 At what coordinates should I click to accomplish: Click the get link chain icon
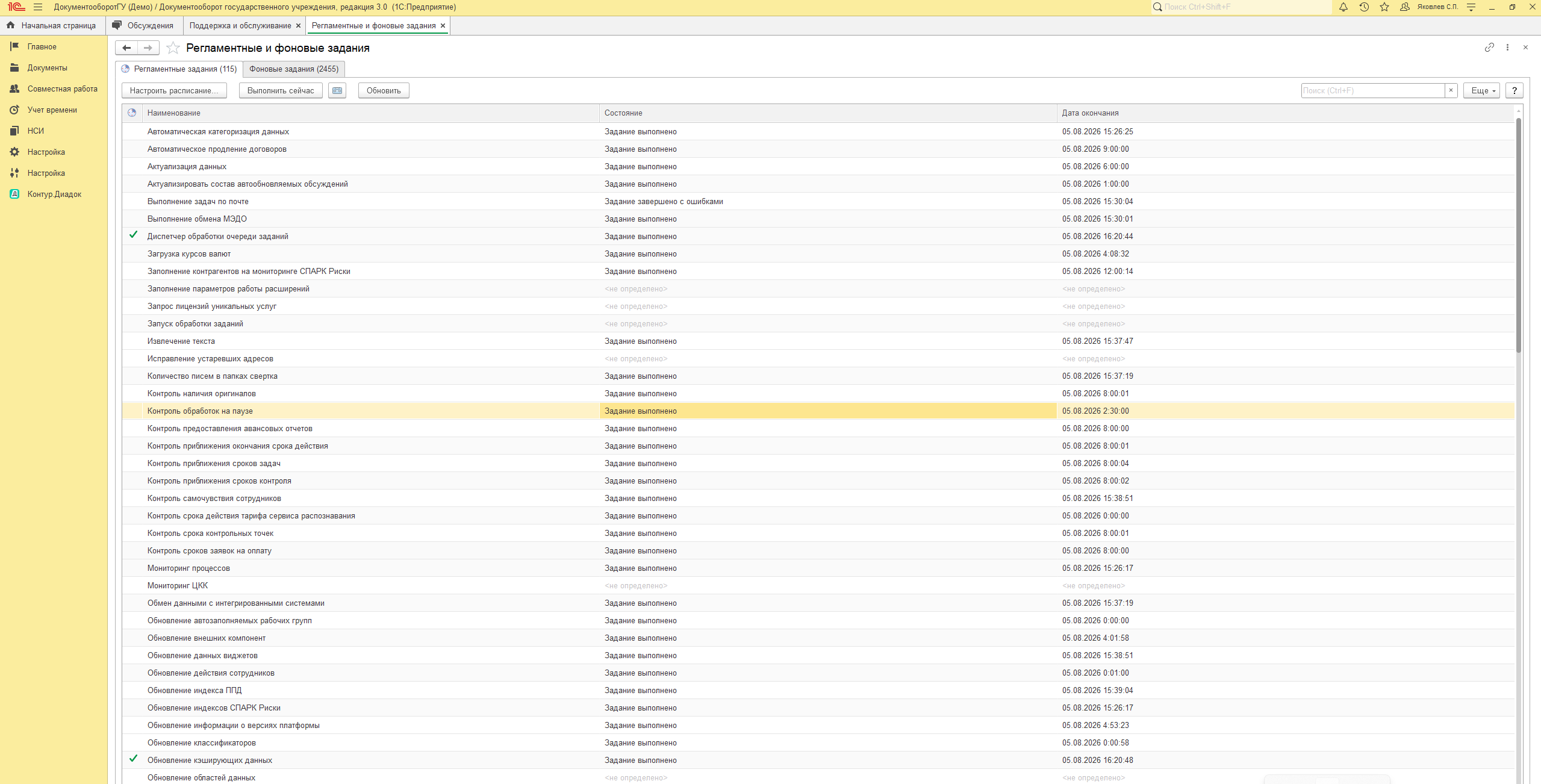1489,47
